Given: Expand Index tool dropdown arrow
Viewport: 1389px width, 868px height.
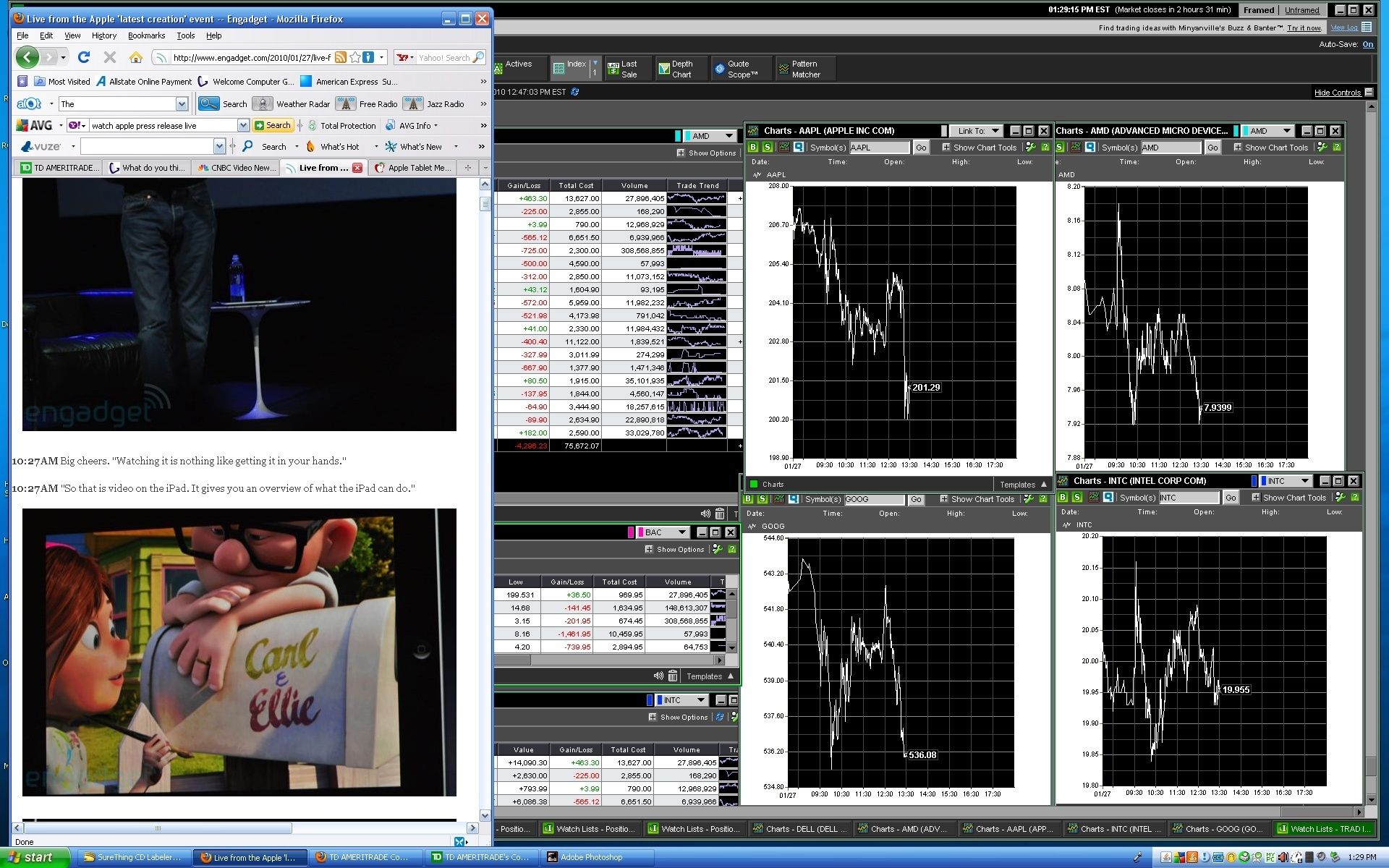Looking at the screenshot, I should pos(595,64).
